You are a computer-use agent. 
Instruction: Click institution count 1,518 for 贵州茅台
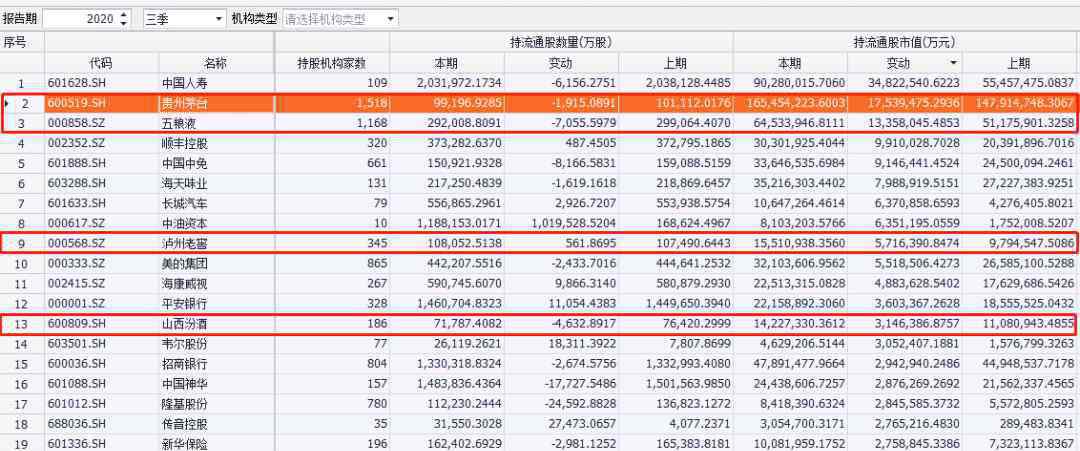coord(332,103)
